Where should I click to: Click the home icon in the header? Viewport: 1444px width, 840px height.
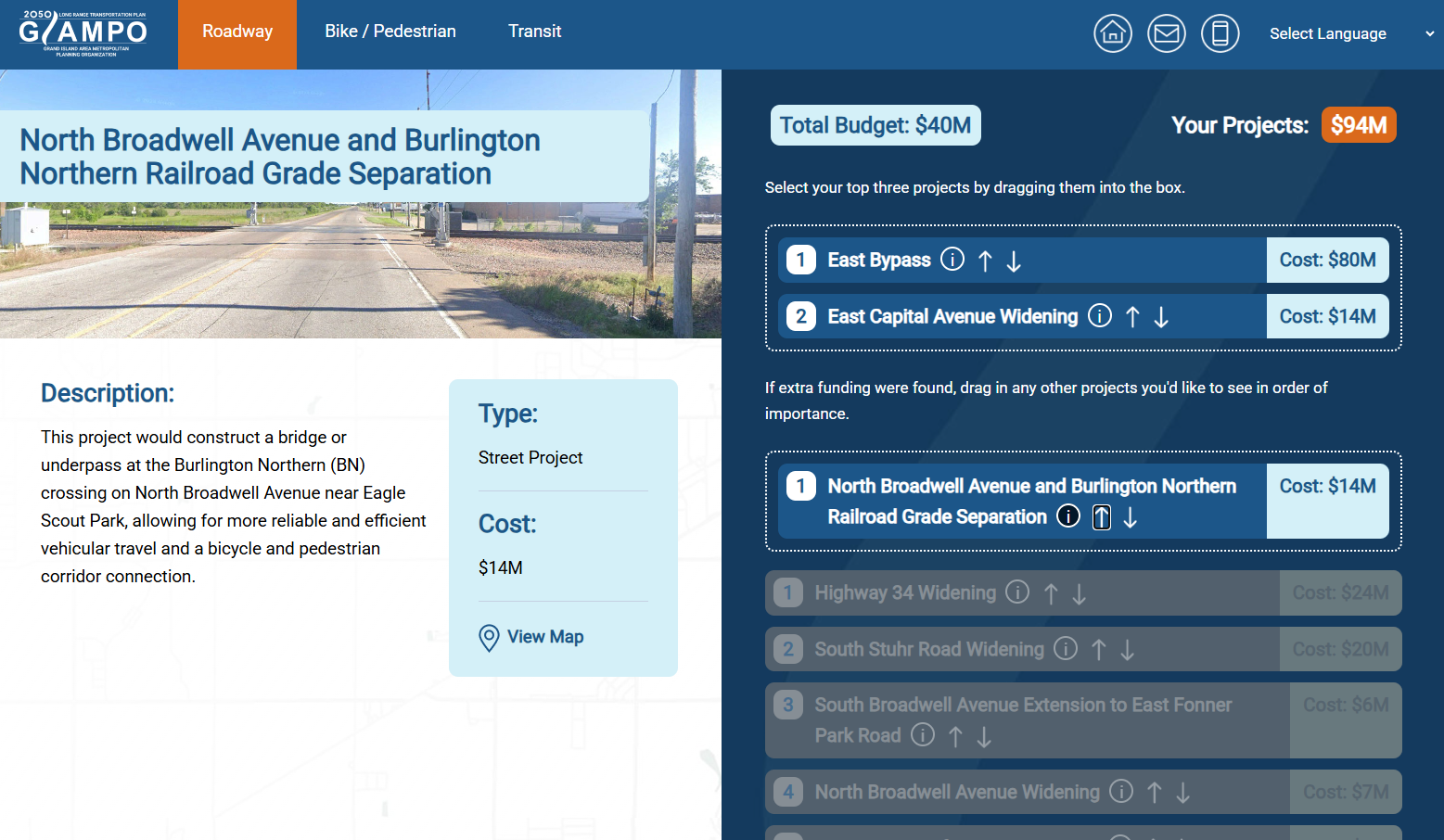click(x=1112, y=32)
